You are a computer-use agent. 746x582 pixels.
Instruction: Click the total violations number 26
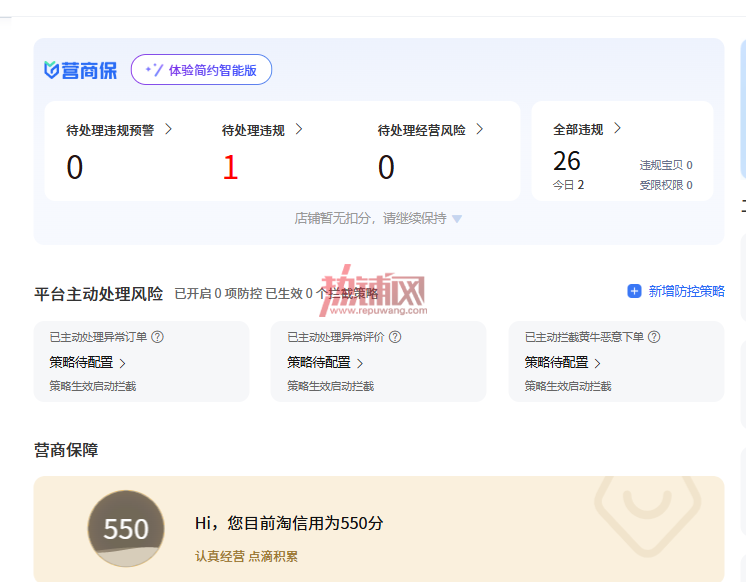[567, 161]
